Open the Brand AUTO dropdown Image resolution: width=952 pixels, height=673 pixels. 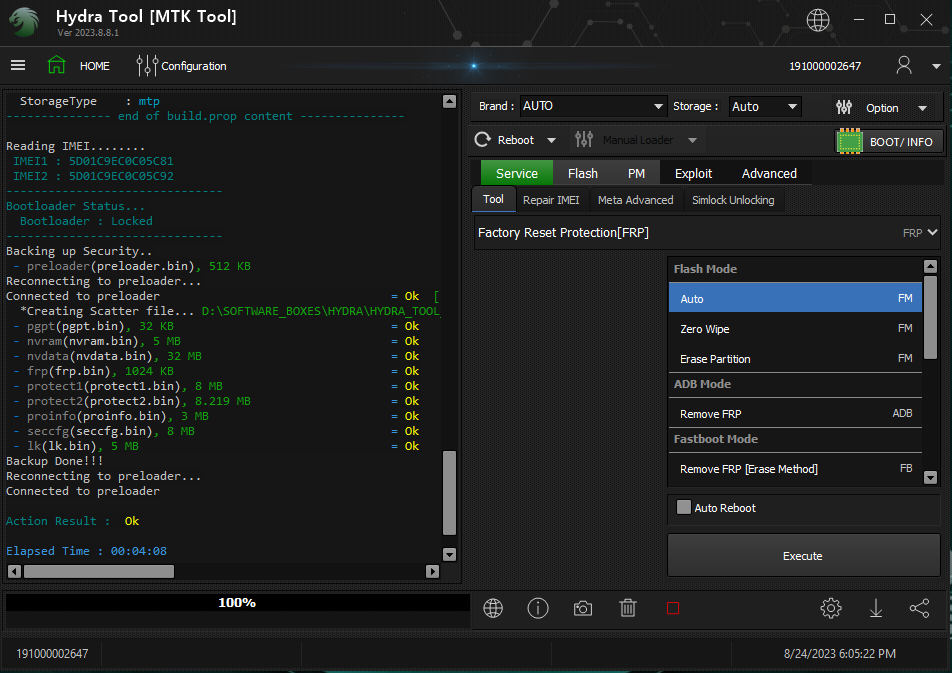point(593,106)
